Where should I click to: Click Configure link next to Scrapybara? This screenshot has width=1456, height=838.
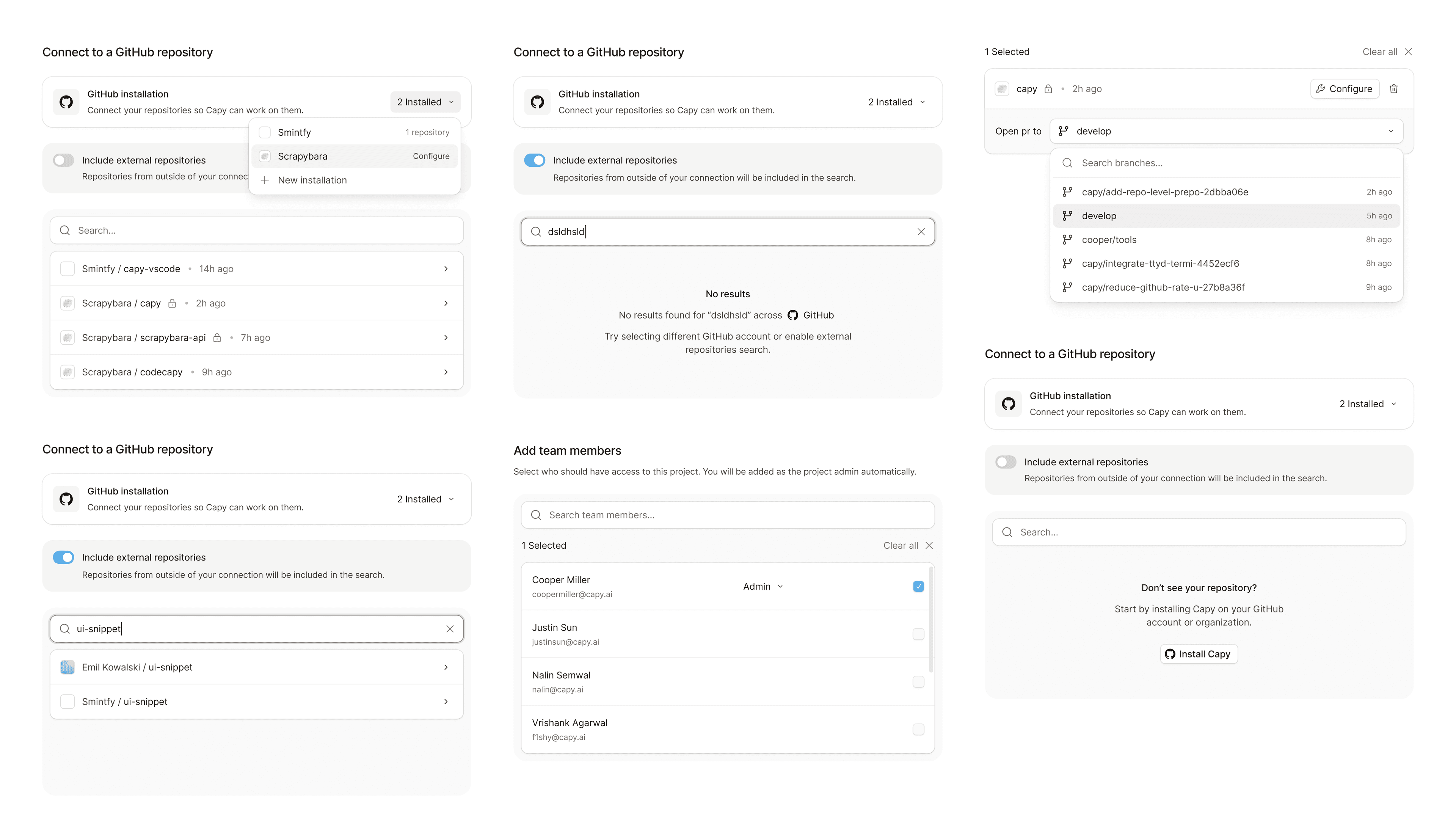[430, 156]
